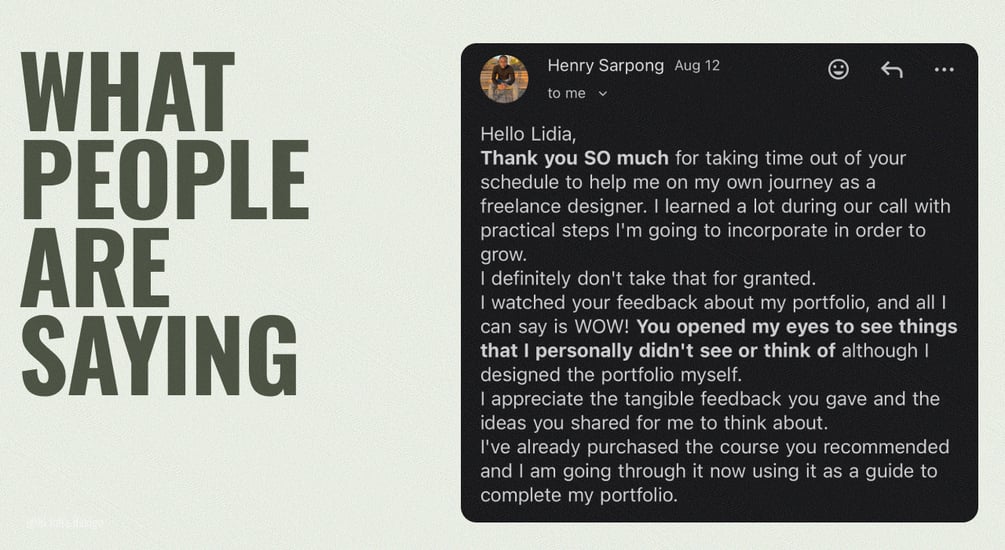Click the large "PEOPLE" heading word

point(165,180)
